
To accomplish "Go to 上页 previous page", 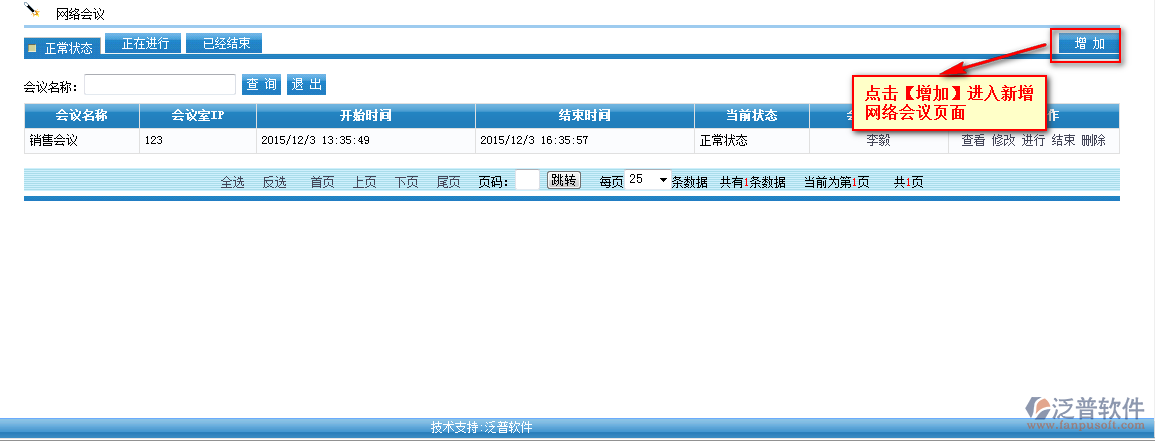I will point(364,182).
